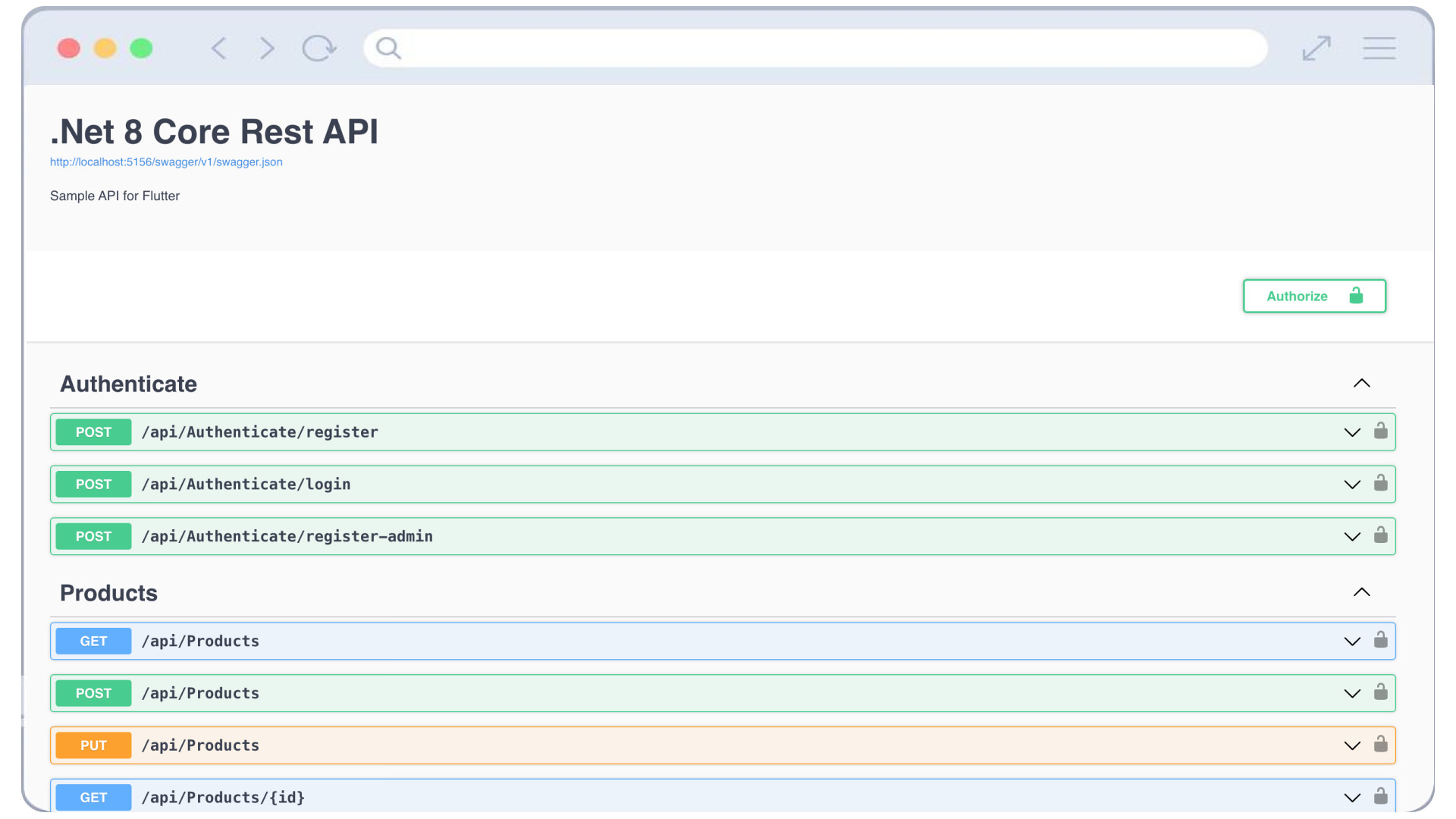
Task: Expand the GET /api/Products chevron
Action: tap(1352, 642)
